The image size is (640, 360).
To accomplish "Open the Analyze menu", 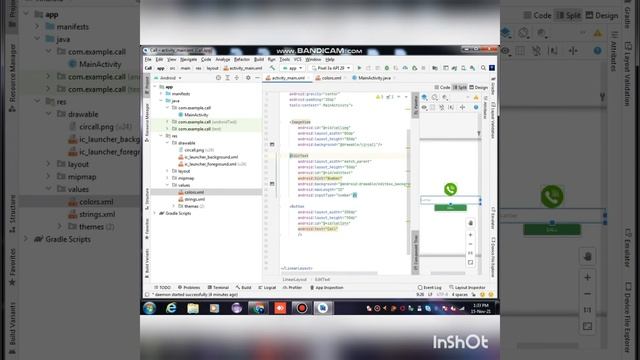I will click(222, 60).
